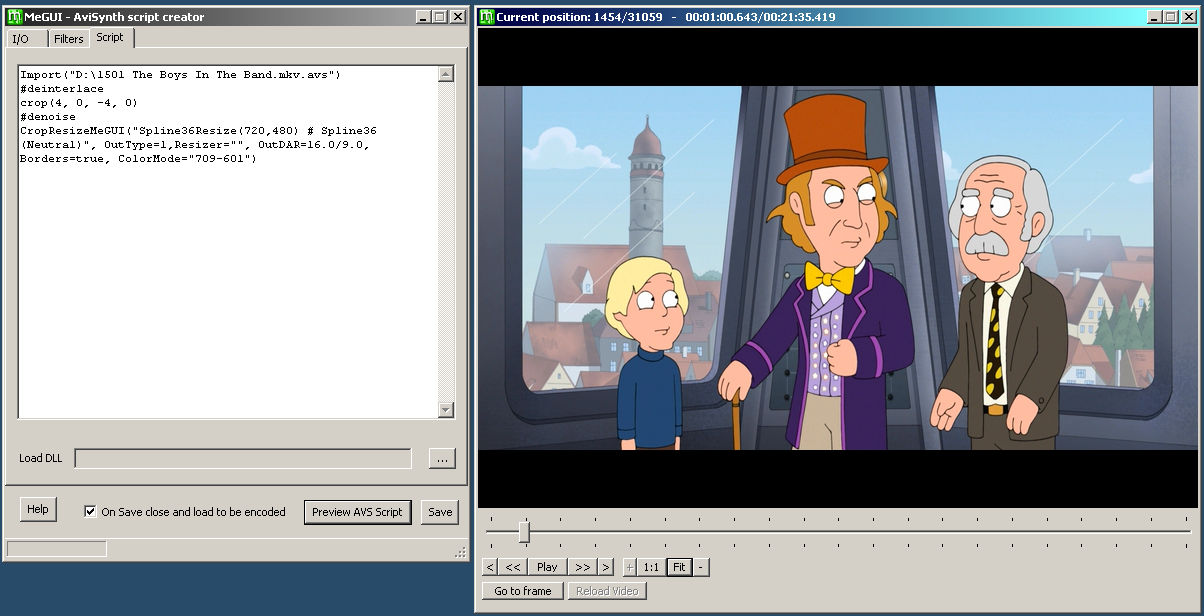Minimize the AviSynth script creator window
Image resolution: width=1204 pixels, height=616 pixels.
(422, 17)
